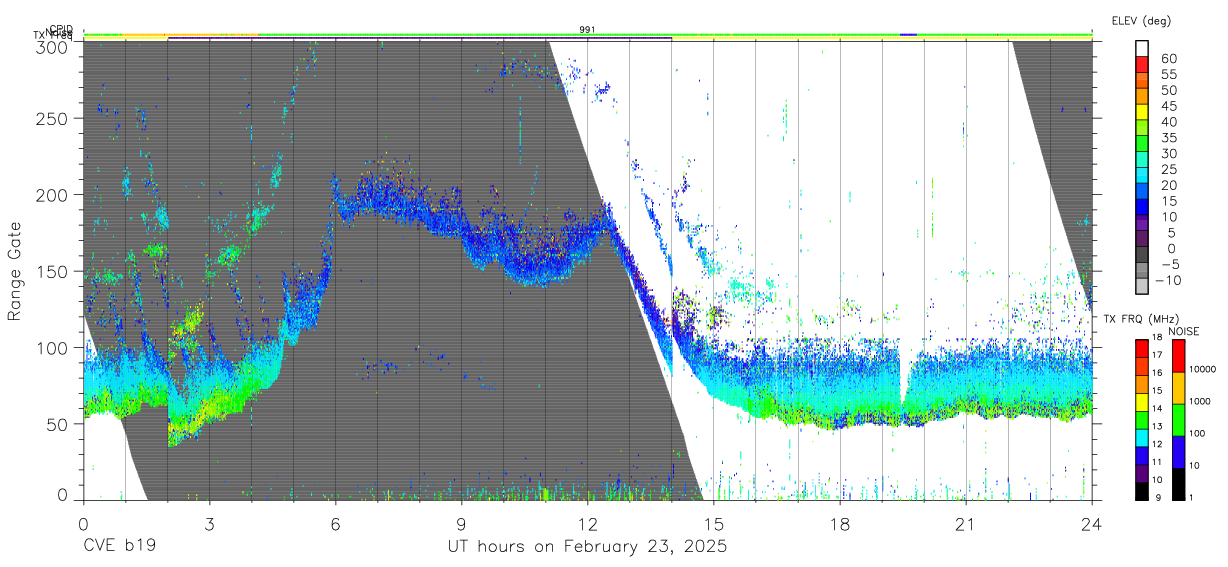Click the Range Gate tick label 200
Image resolution: width=1228 pixels, height=567 pixels.
coord(51,195)
